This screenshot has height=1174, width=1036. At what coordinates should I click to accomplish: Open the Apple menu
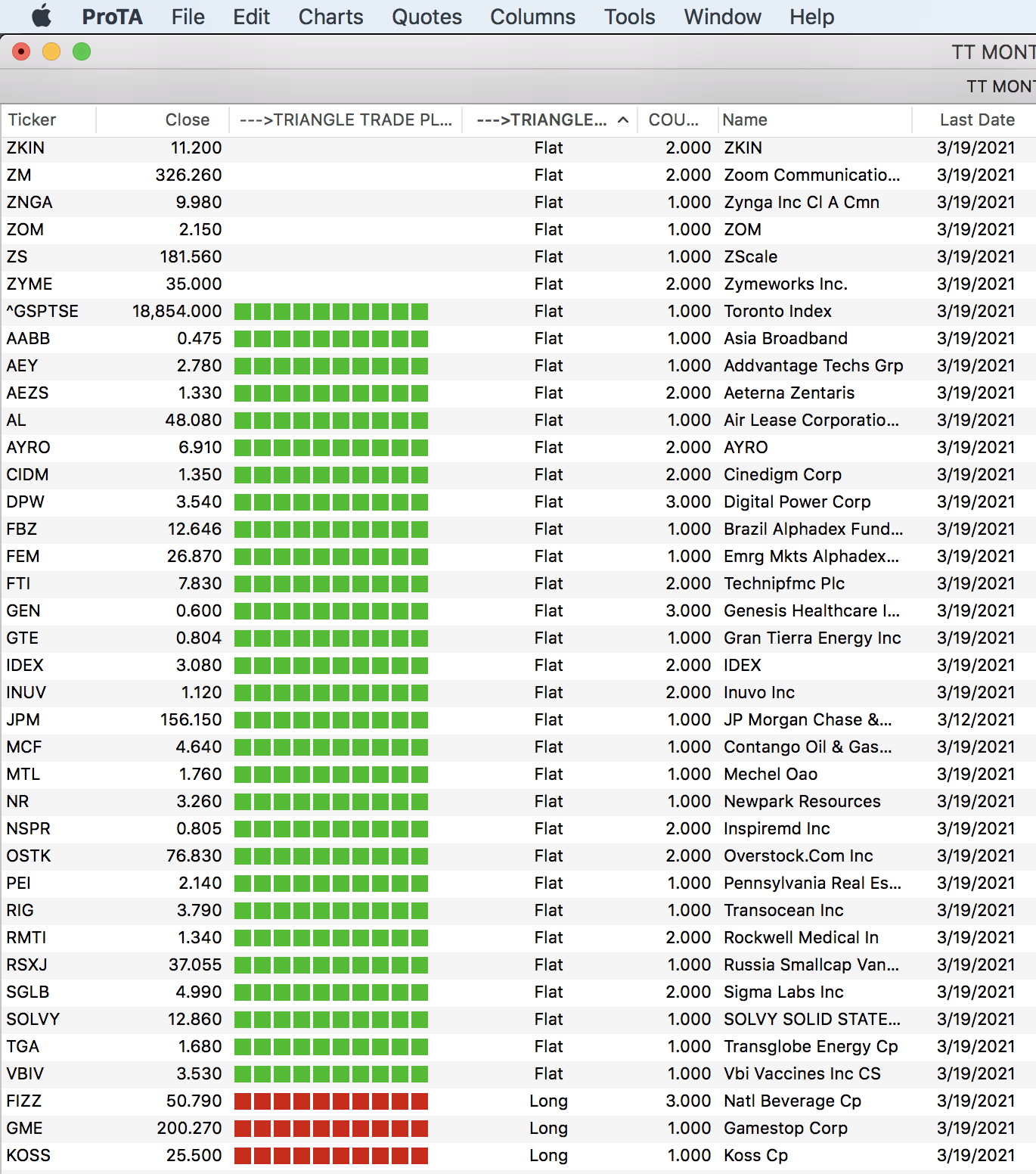42,17
